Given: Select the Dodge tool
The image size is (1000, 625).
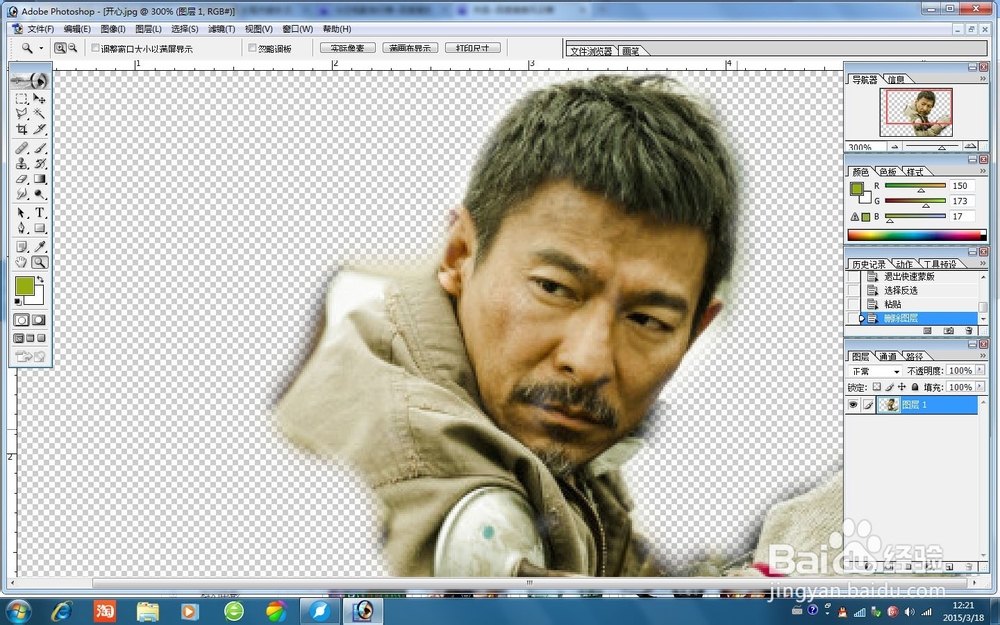Looking at the screenshot, I should 40,194.
